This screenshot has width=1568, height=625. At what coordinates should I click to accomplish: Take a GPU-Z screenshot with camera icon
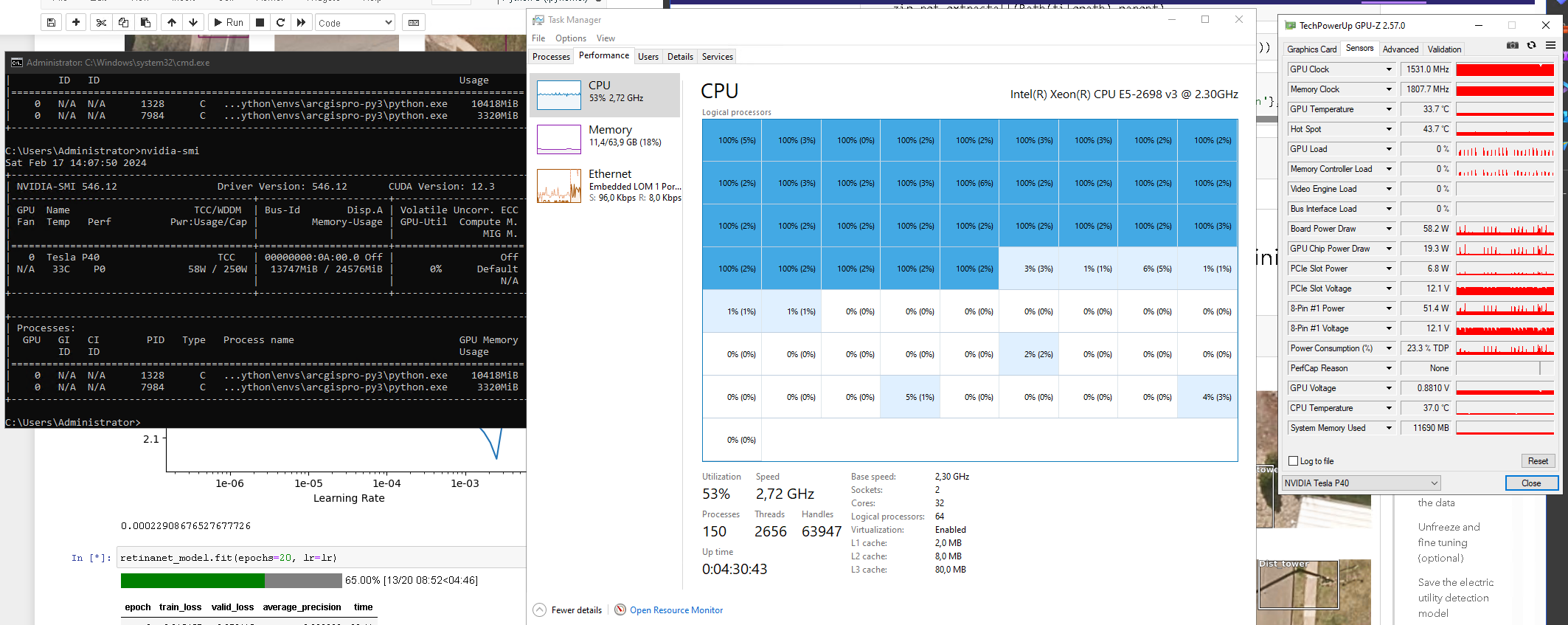(1512, 46)
